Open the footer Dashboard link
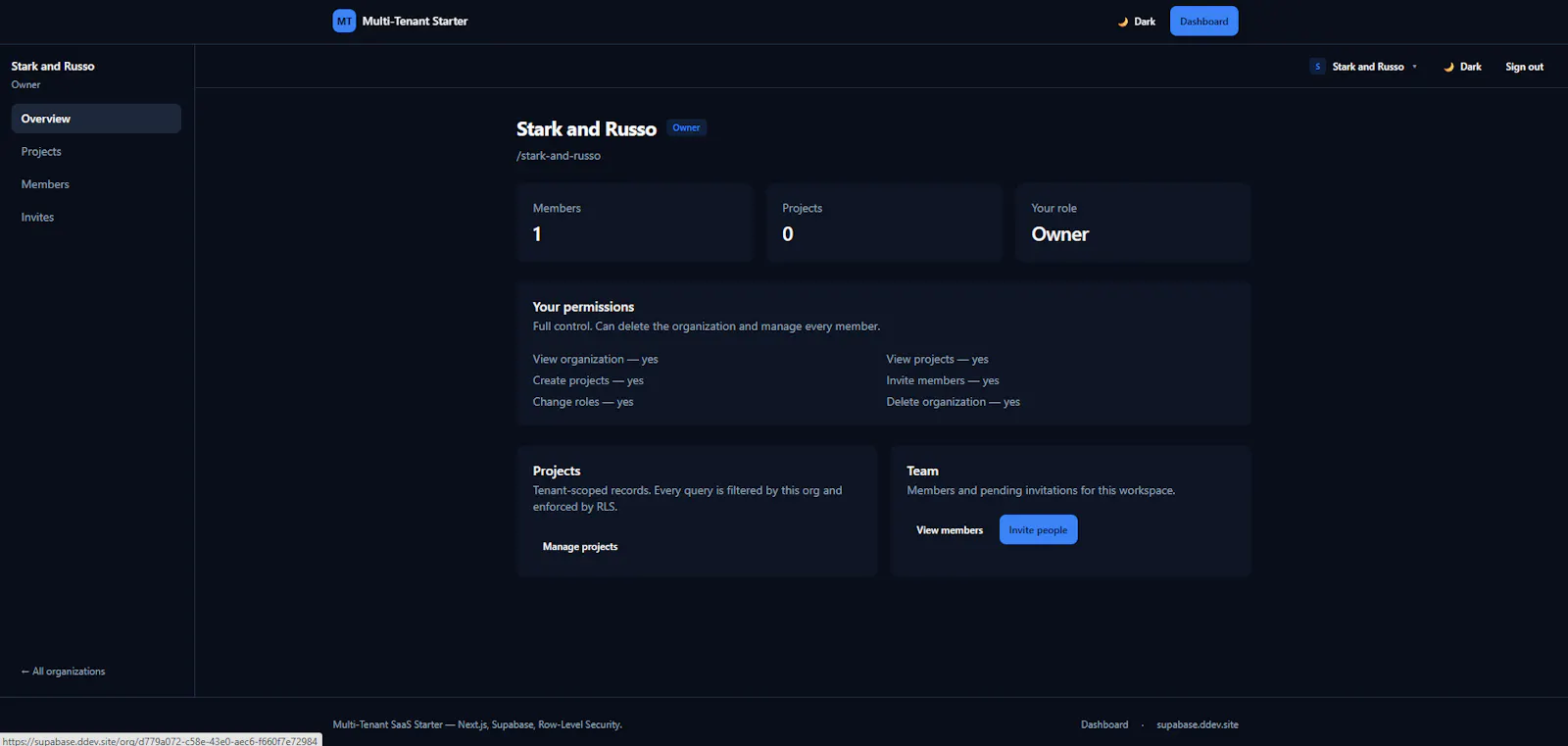Viewport: 1568px width, 746px height. 1104,724
